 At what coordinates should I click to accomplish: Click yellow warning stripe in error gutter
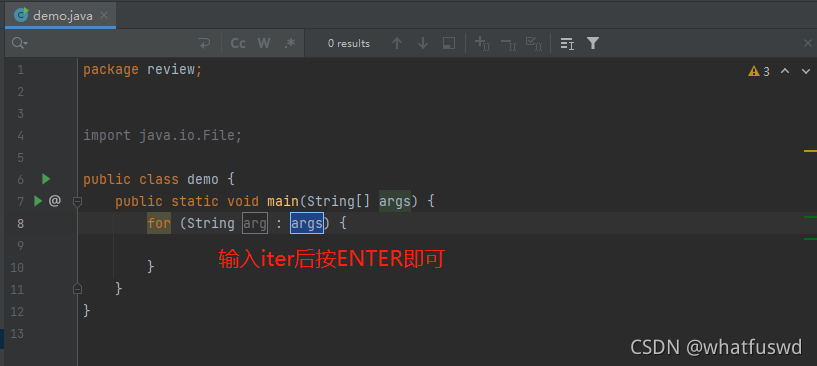[x=810, y=151]
